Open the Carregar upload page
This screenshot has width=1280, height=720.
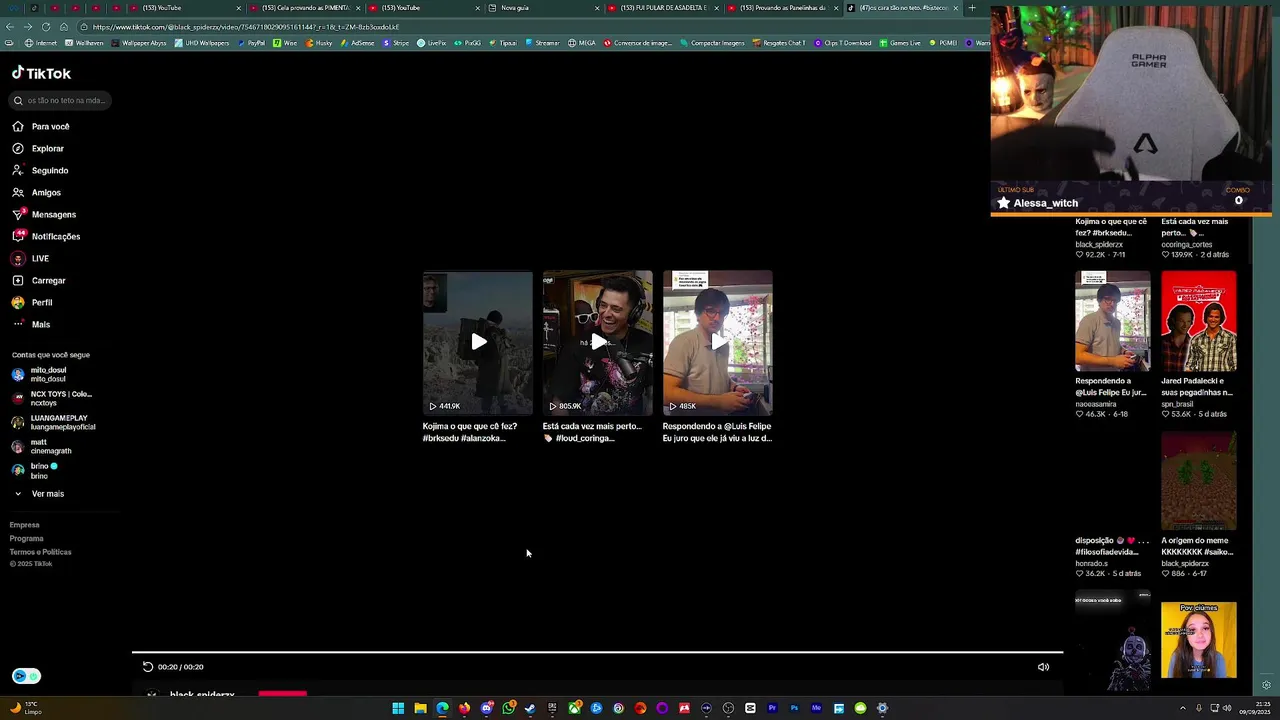click(x=38, y=280)
